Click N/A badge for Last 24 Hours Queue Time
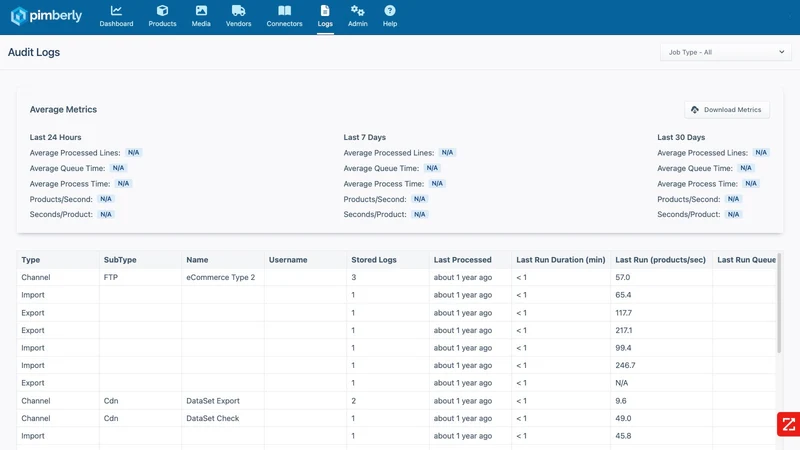Viewport: 800px width, 450px height. pyautogui.click(x=118, y=168)
